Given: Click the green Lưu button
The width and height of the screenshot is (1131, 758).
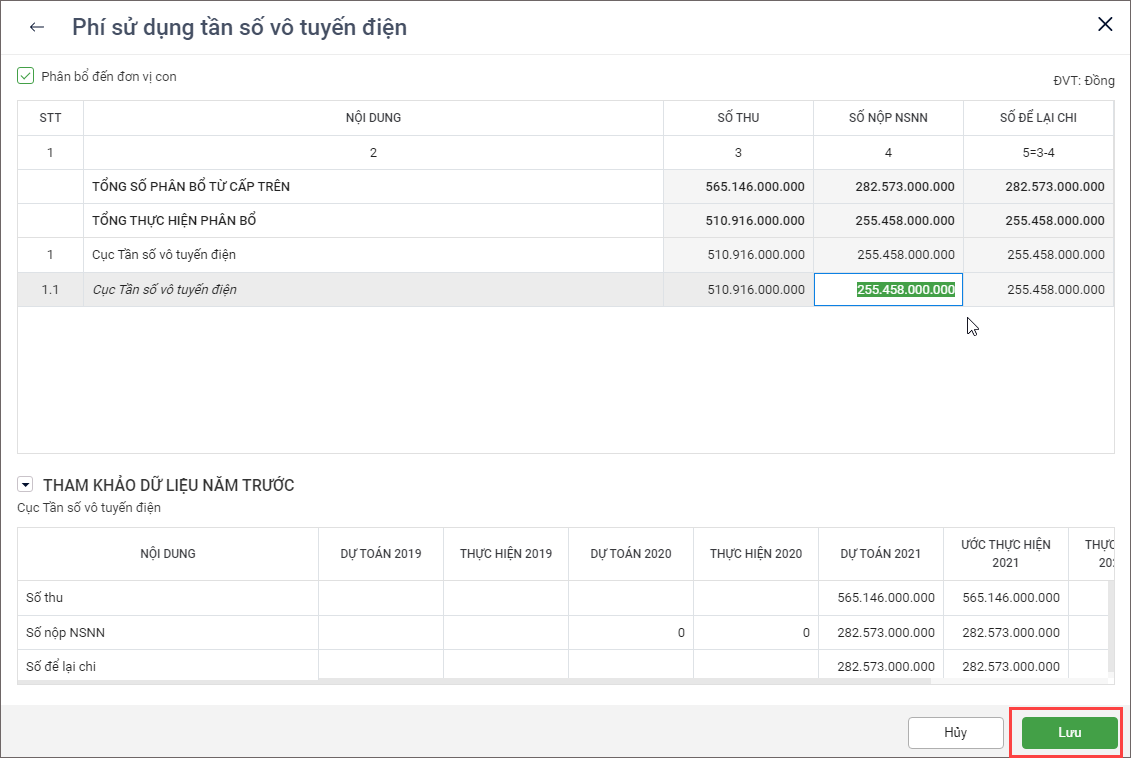Looking at the screenshot, I should pos(1069,733).
